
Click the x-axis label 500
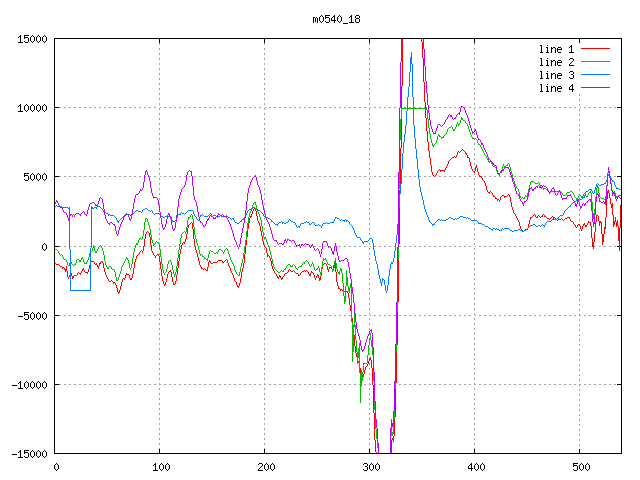581,467
